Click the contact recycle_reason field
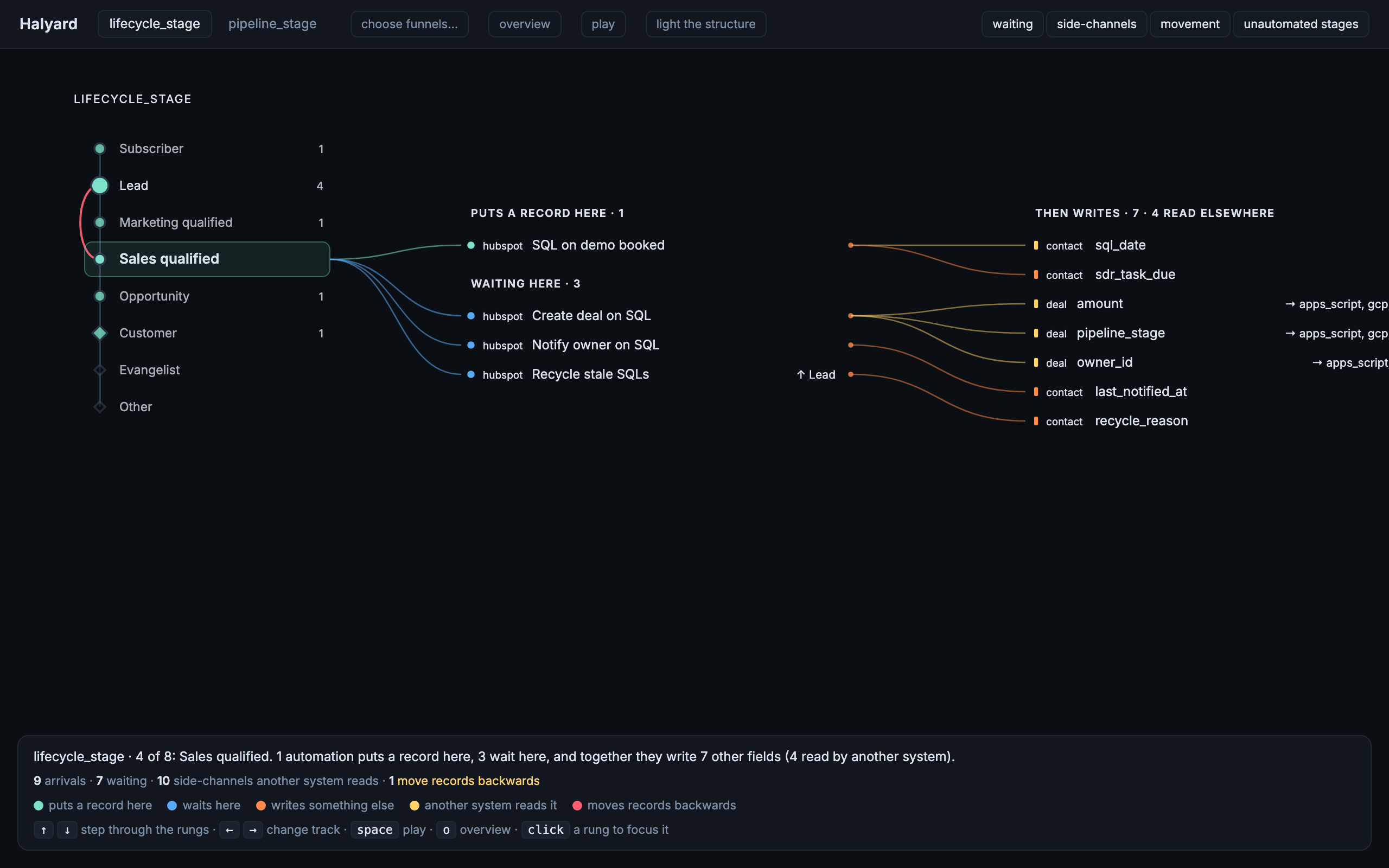 tap(1111, 421)
